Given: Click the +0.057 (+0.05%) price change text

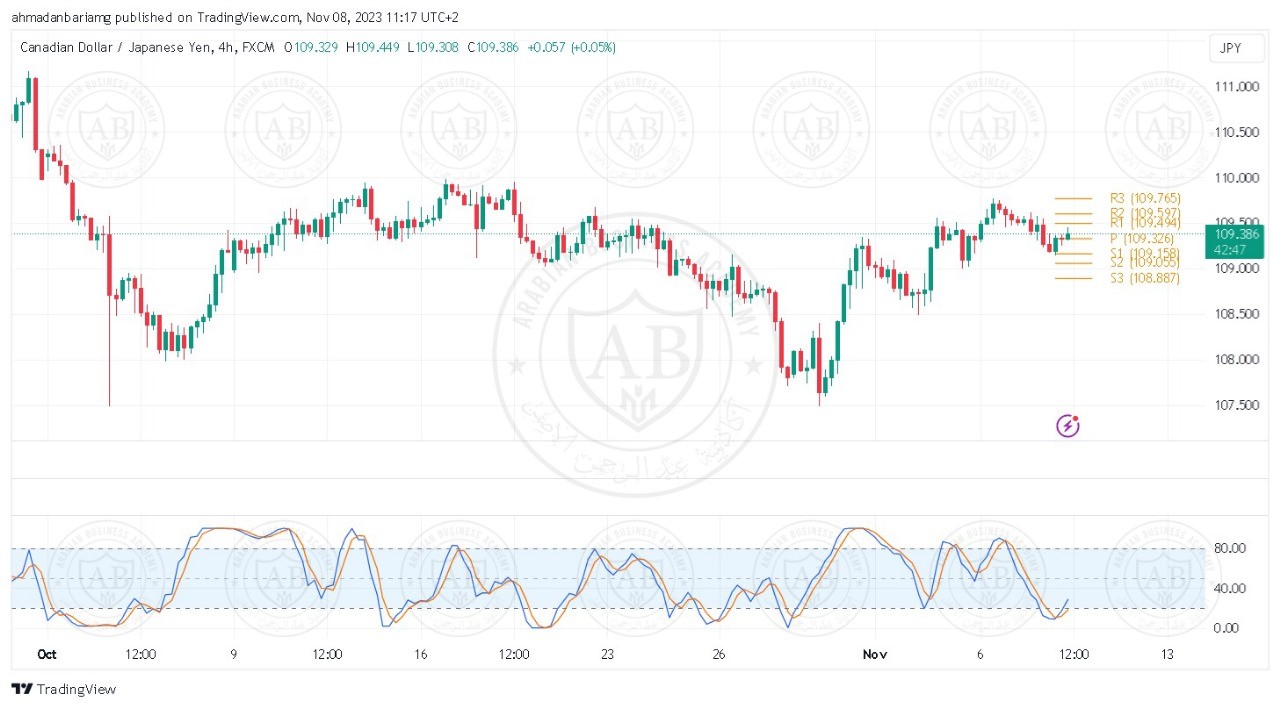Looking at the screenshot, I should [572, 47].
